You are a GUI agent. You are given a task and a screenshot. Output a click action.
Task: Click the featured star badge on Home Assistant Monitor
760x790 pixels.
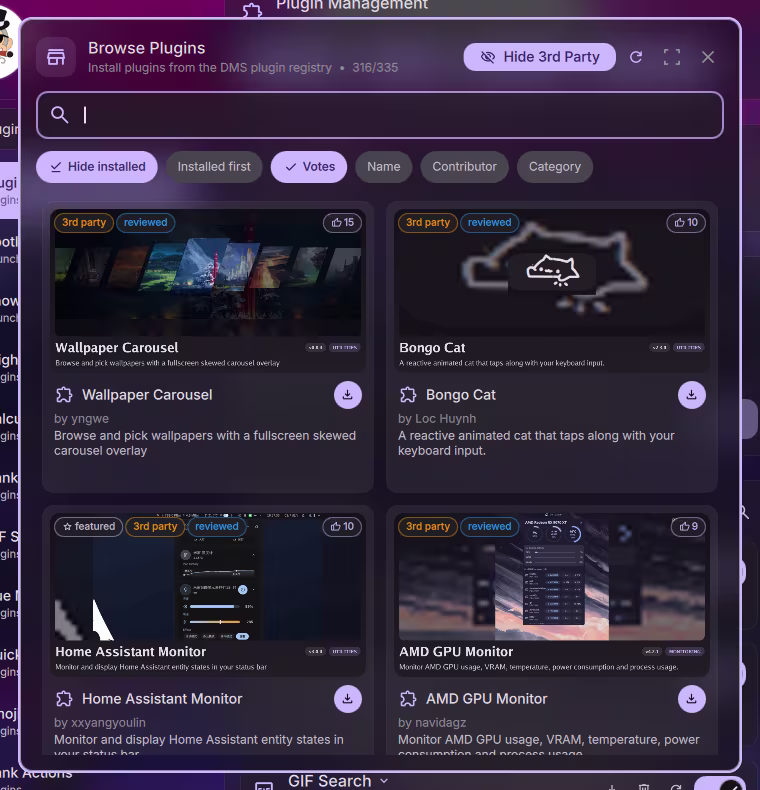pyautogui.click(x=89, y=526)
